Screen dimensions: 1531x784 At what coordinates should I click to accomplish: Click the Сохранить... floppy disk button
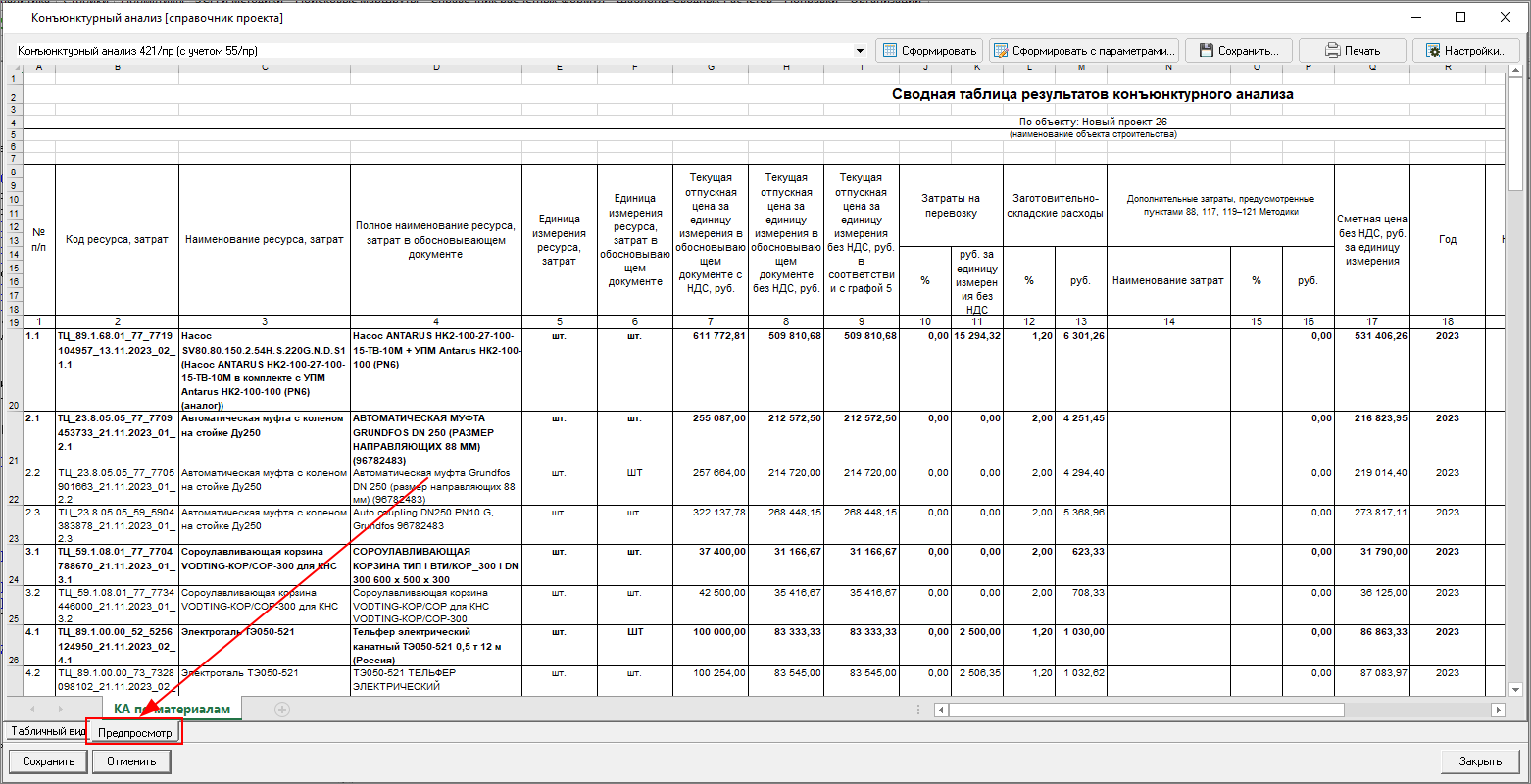click(x=1238, y=51)
